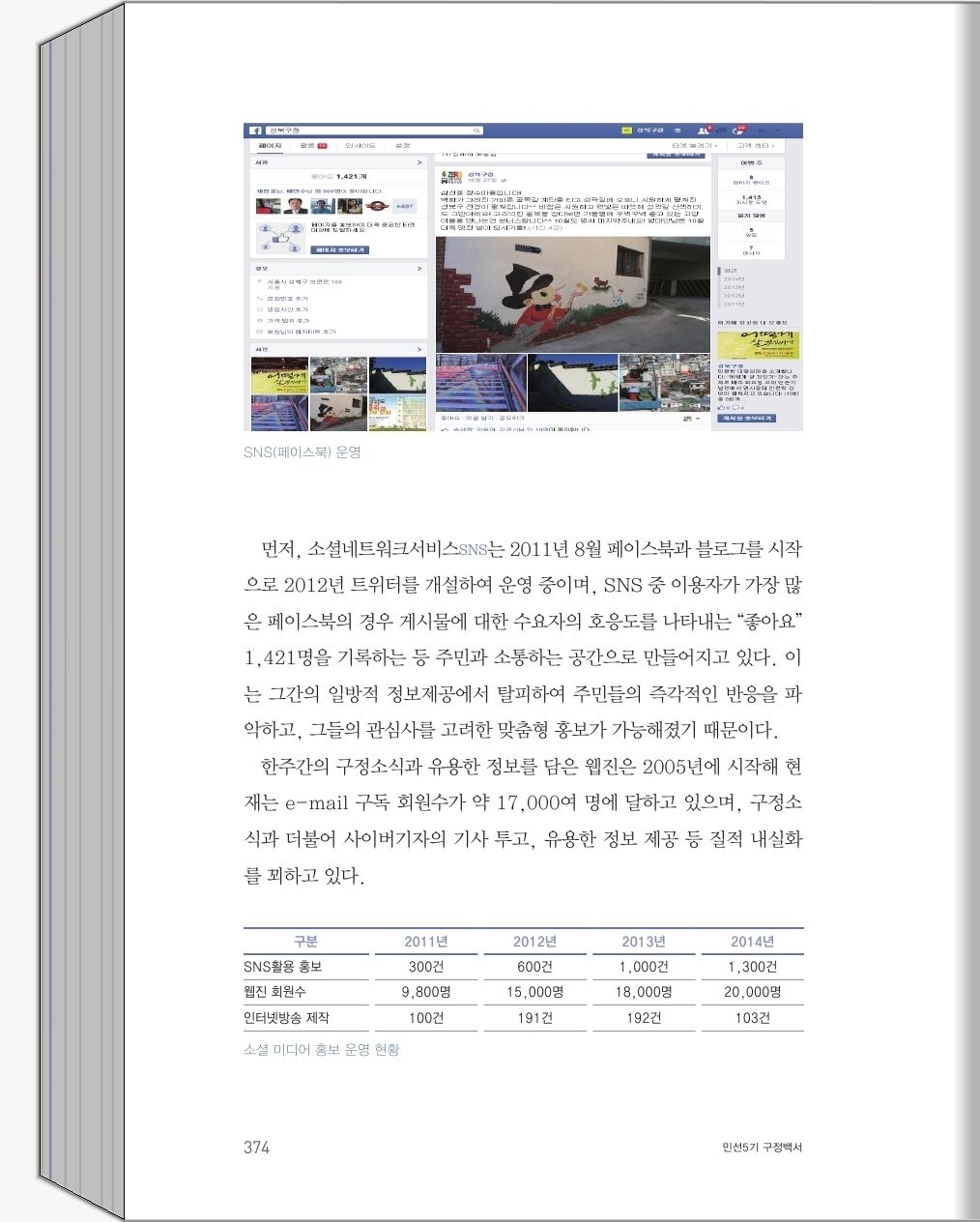Image resolution: width=980 pixels, height=1222 pixels.
Task: Click the 구분 table header
Action: tap(305, 941)
